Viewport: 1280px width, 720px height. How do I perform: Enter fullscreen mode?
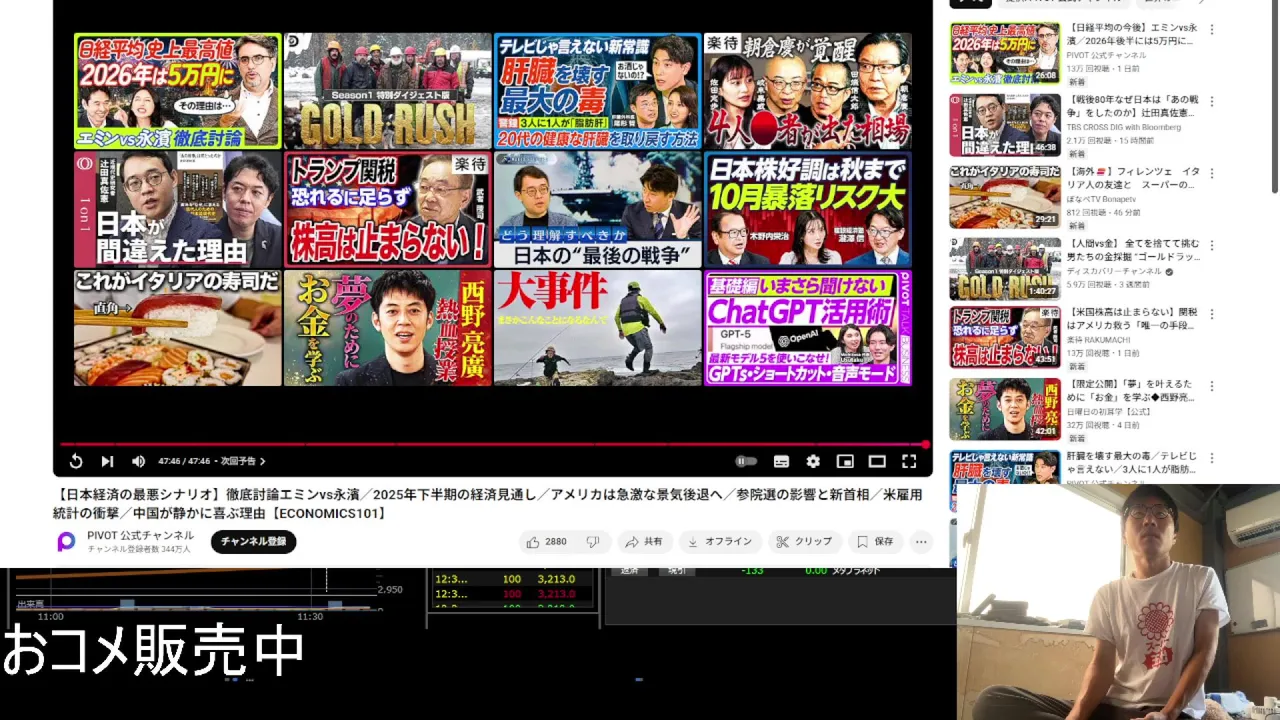[909, 461]
